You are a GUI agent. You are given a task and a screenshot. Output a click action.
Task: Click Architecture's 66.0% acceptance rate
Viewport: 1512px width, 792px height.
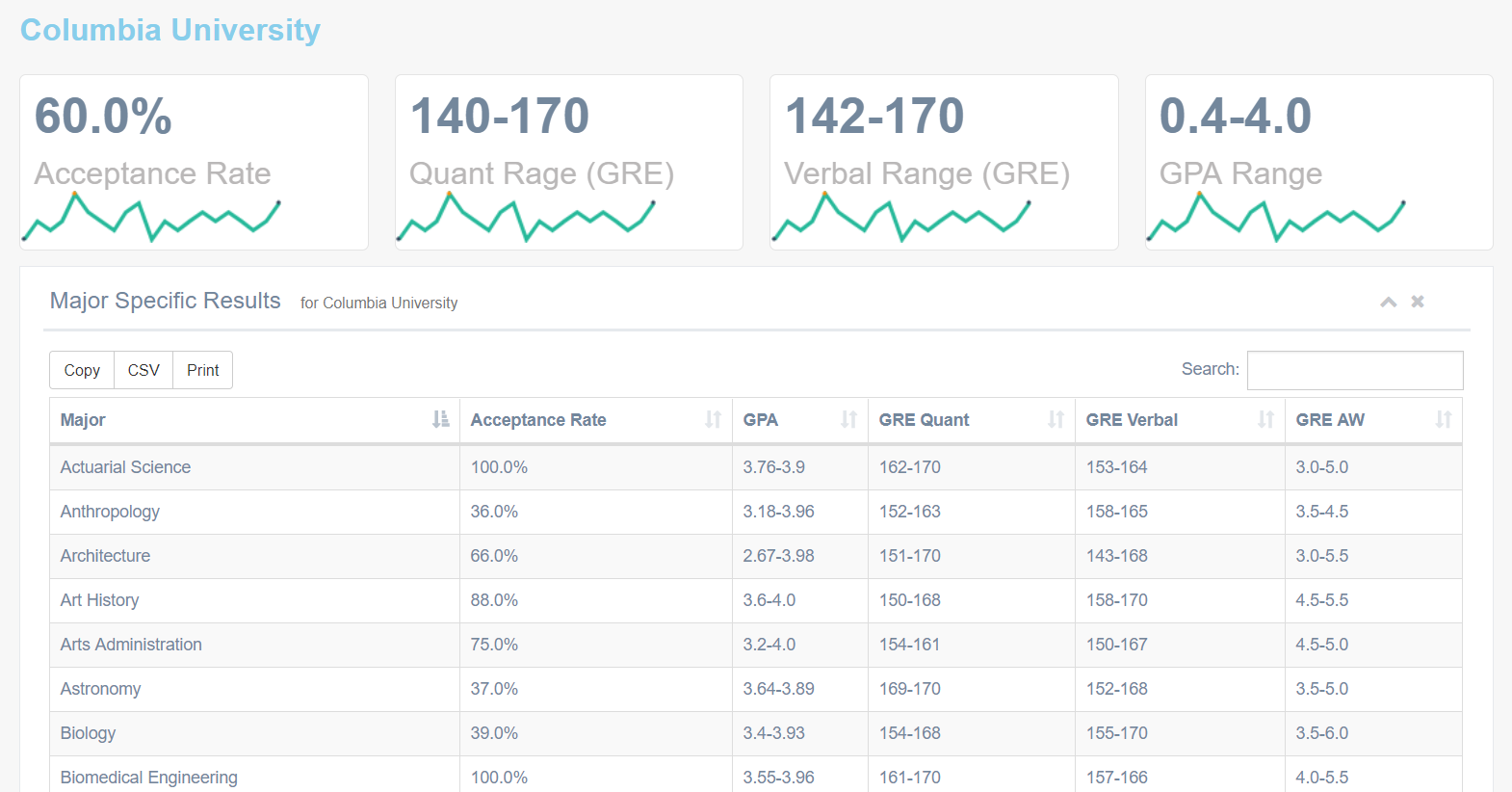coord(494,556)
